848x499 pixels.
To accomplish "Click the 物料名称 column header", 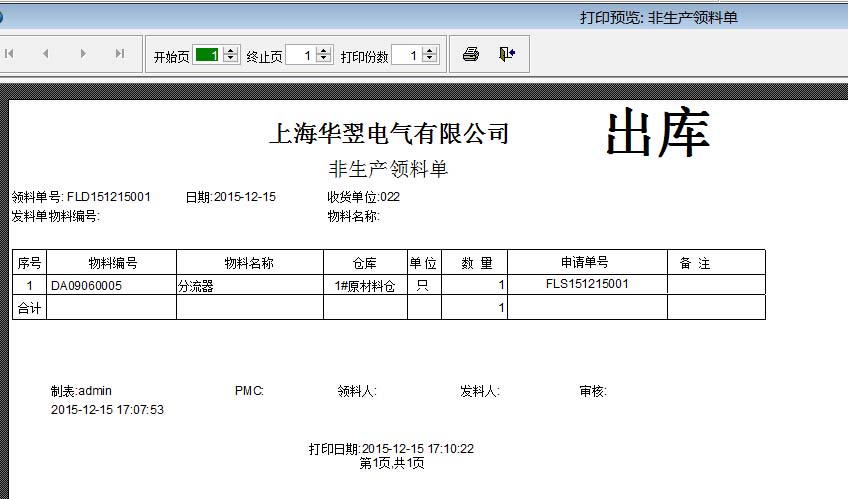I will point(249,263).
